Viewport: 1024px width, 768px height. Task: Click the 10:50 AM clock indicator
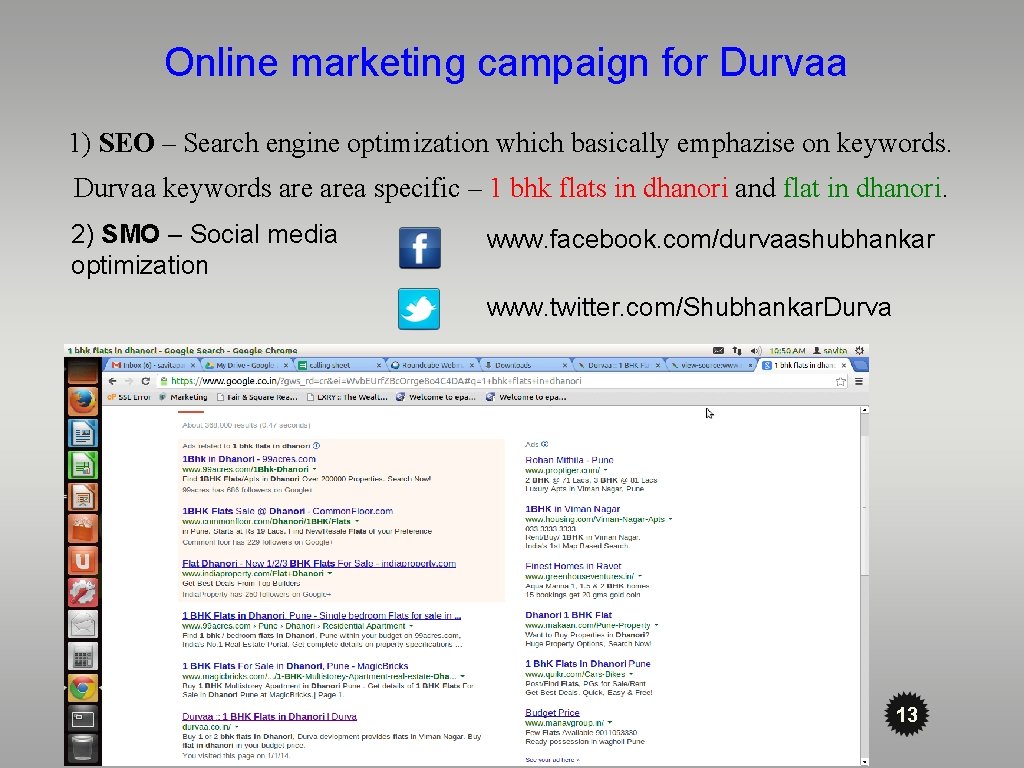[787, 351]
